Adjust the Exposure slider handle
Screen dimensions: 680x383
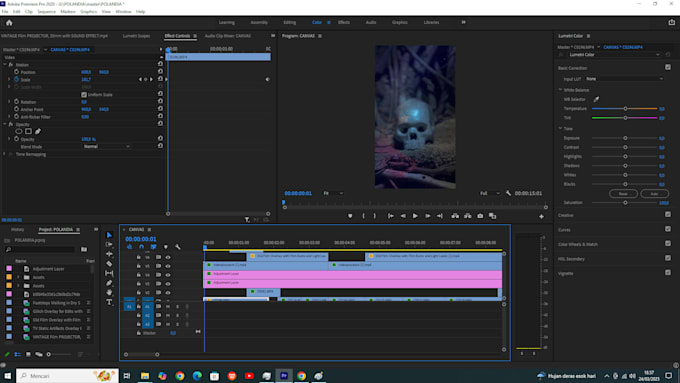pos(625,138)
